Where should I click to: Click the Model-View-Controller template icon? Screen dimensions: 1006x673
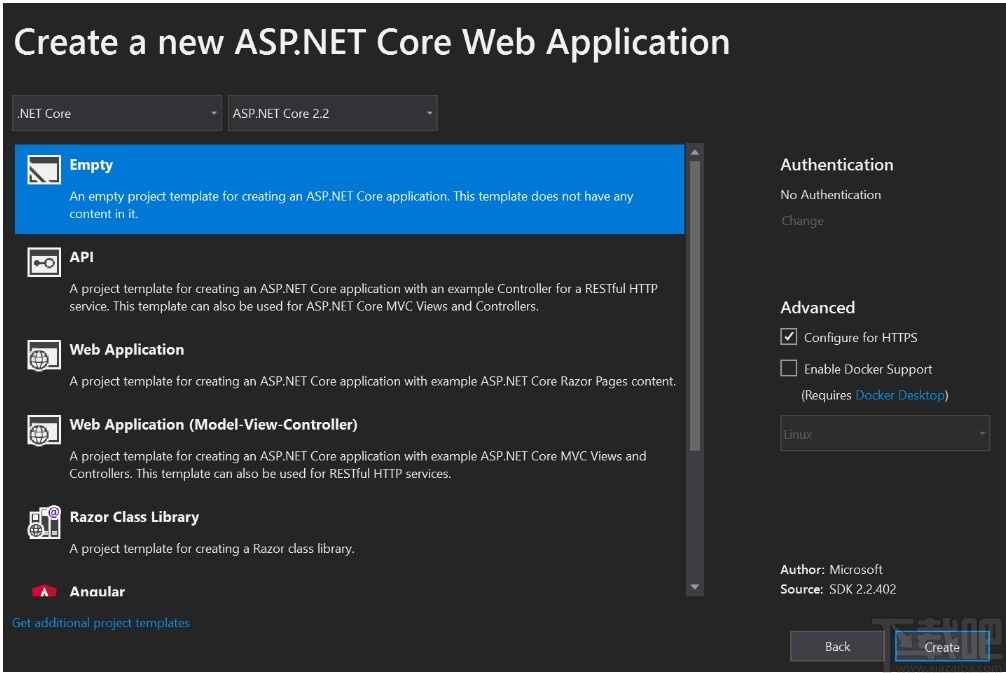point(43,430)
